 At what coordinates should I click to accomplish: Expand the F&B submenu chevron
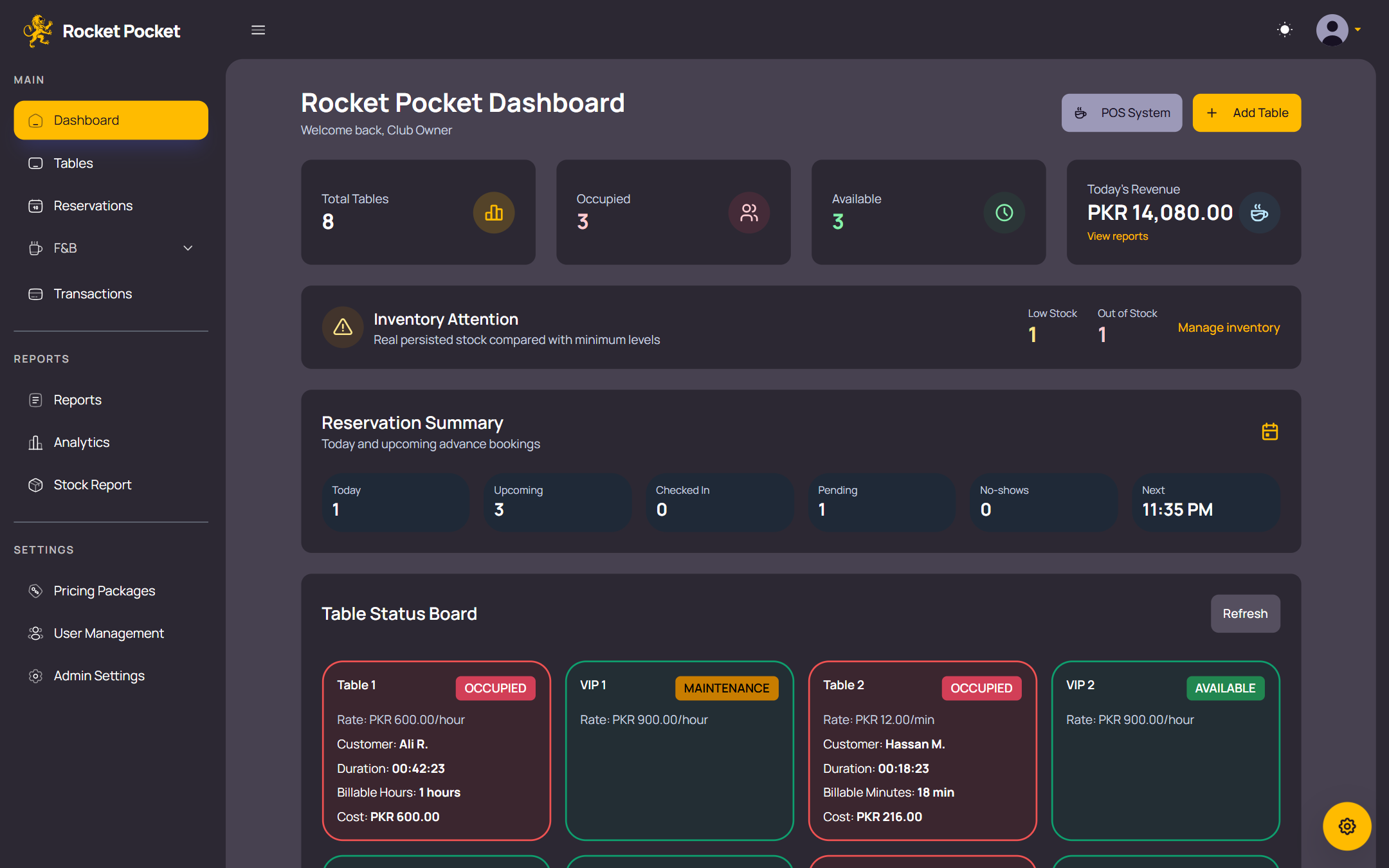click(188, 248)
